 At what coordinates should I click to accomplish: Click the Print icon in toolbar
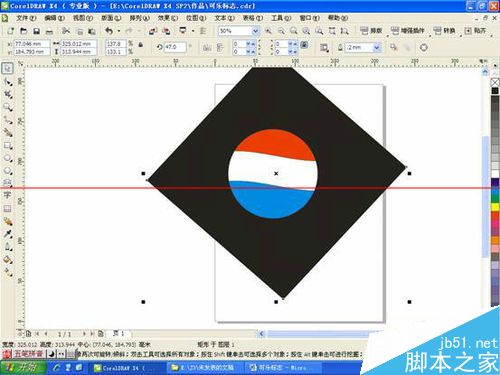click(49, 31)
